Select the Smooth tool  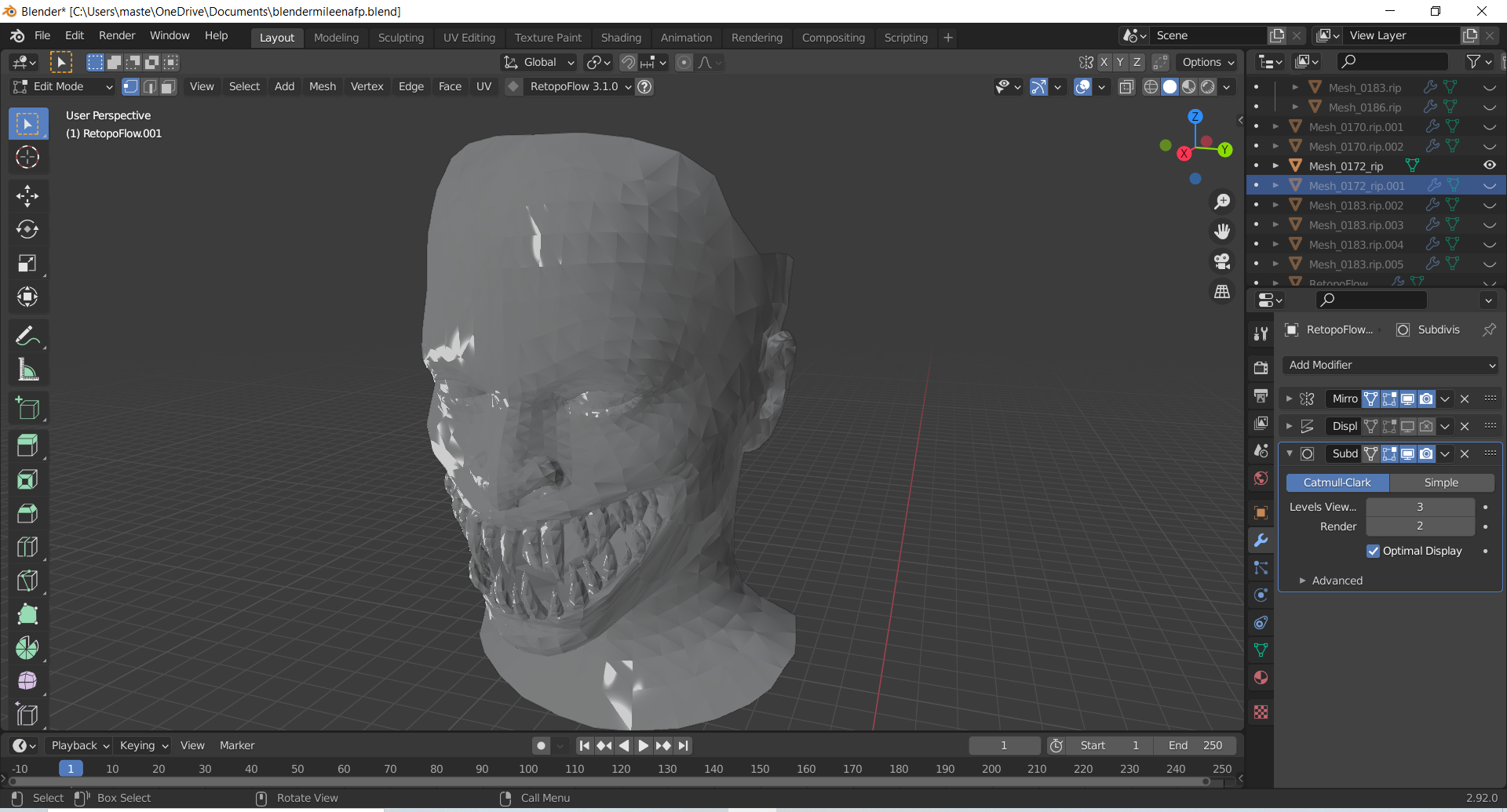[27, 681]
